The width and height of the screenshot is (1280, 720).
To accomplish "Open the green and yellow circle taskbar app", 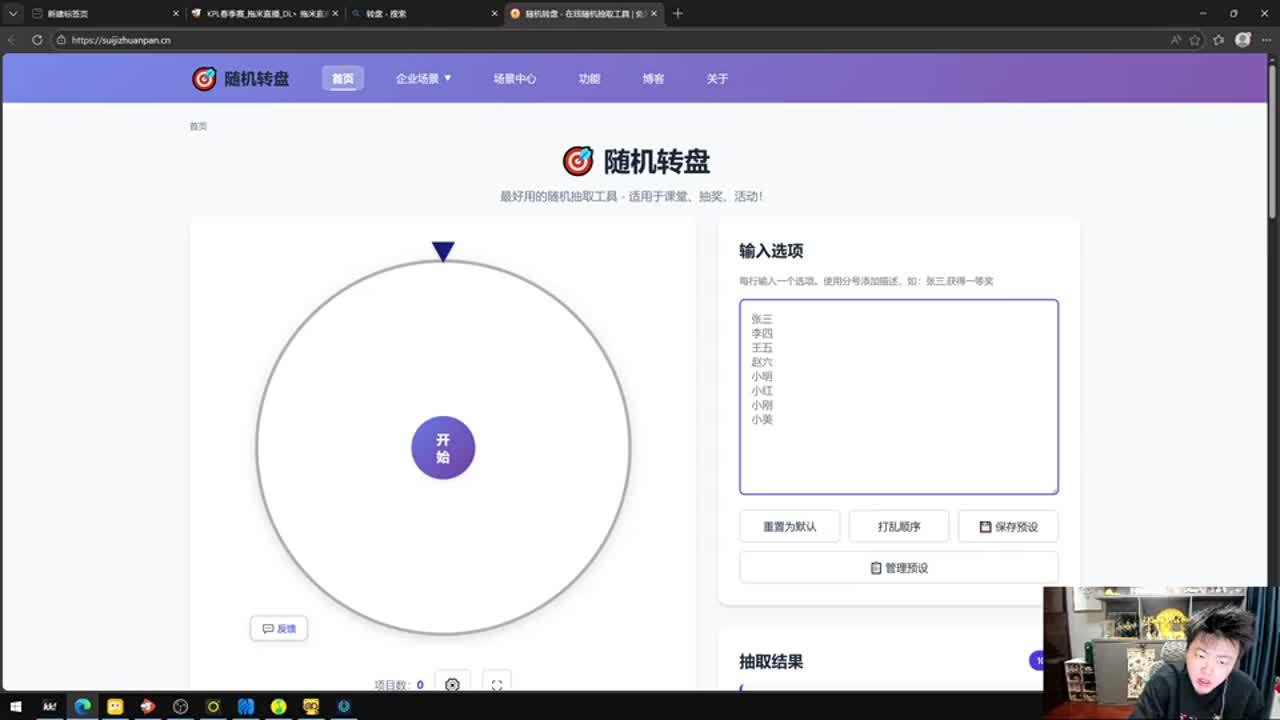I will pos(278,706).
